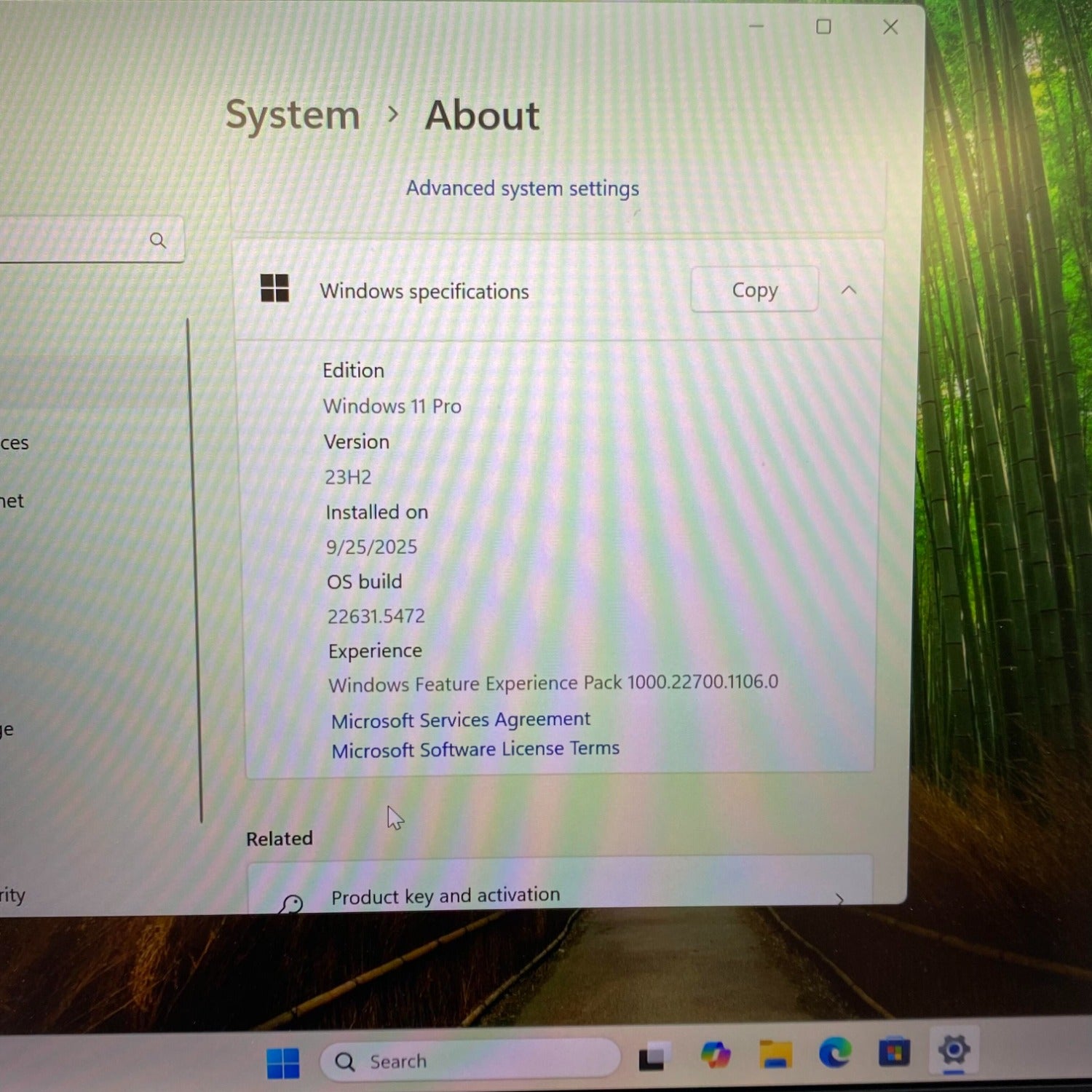Maximize the Settings window
This screenshot has height=1092, width=1092.
tap(823, 27)
